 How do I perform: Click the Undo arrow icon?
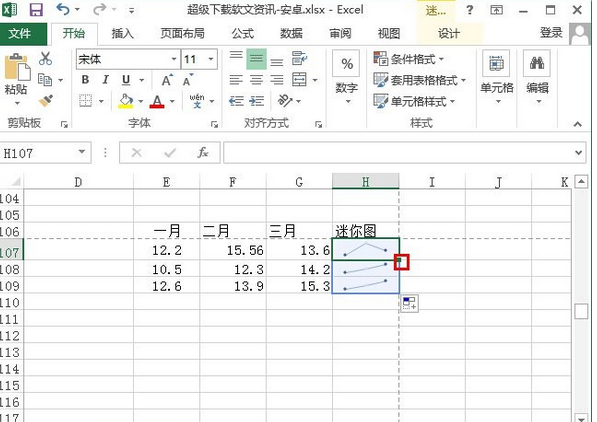(x=62, y=9)
